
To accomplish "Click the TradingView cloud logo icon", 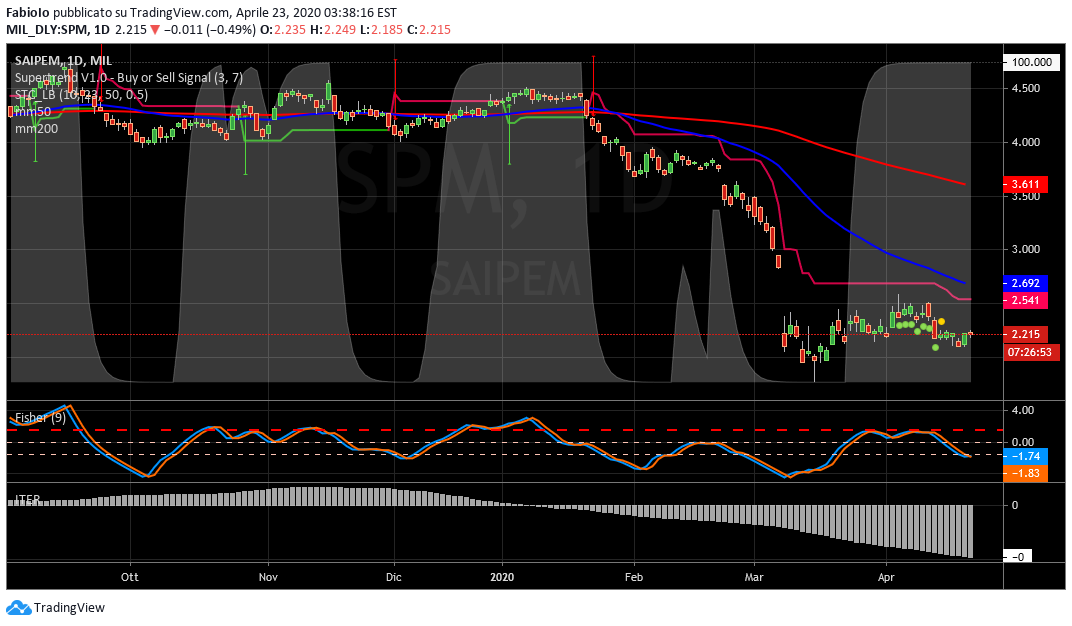I will coord(18,607).
